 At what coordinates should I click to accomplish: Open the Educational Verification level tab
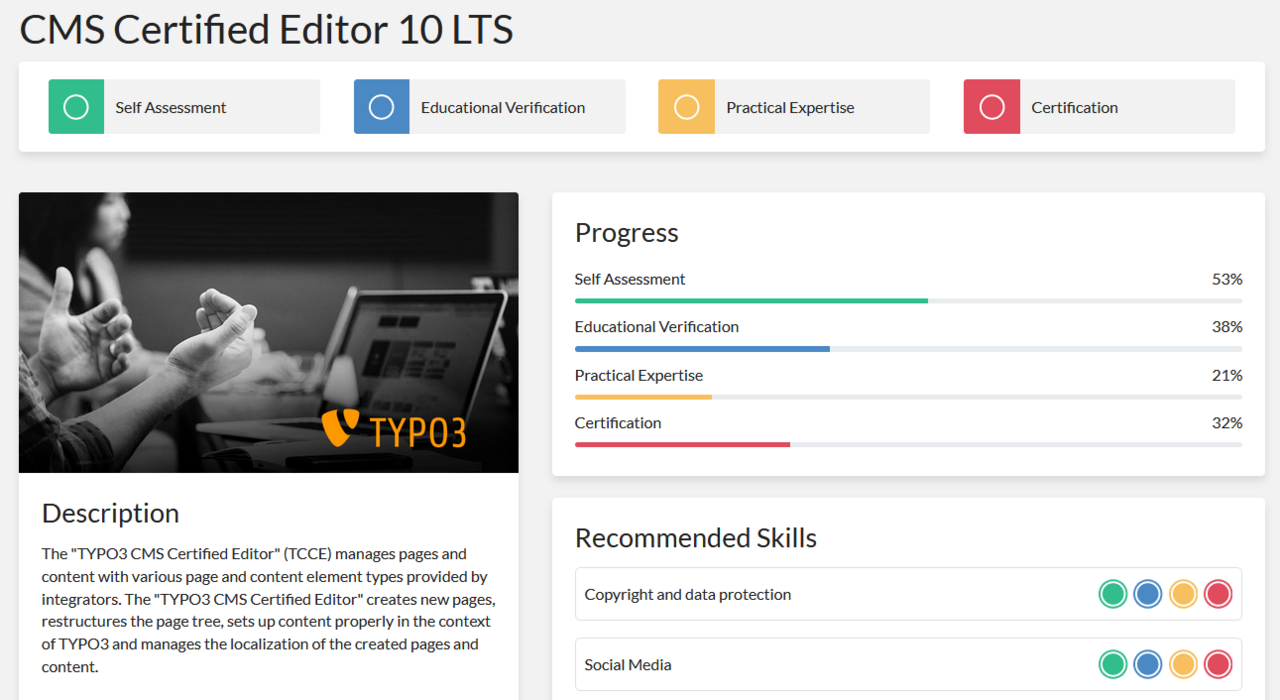tap(503, 107)
